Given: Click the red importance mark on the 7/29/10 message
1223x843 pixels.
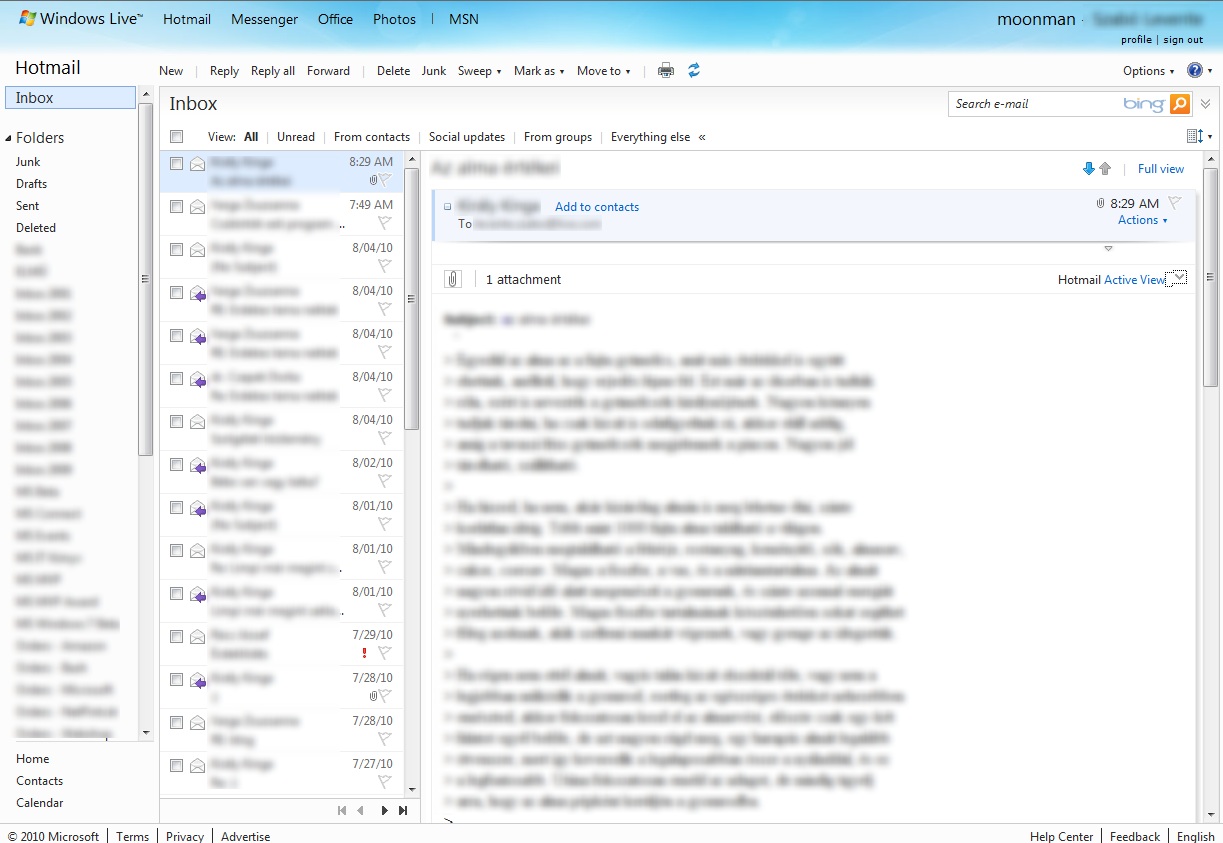Looking at the screenshot, I should coord(365,653).
